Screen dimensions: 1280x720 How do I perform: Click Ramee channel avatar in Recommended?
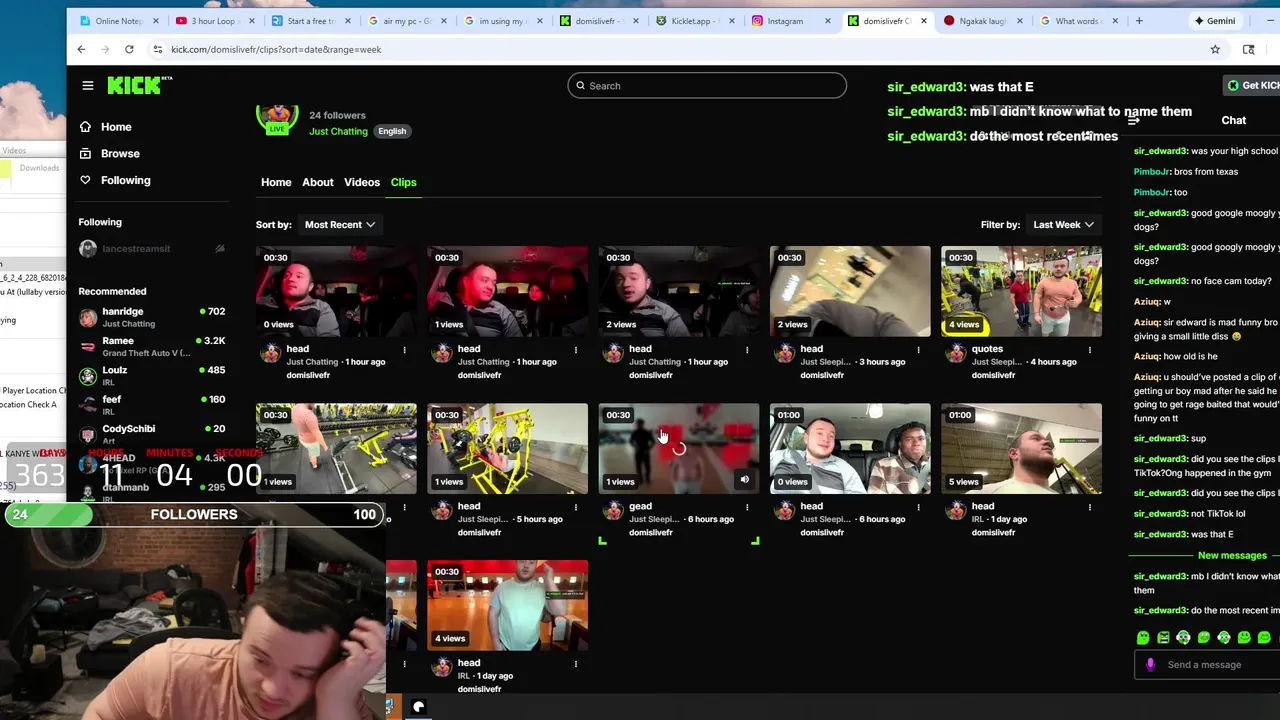(x=88, y=346)
